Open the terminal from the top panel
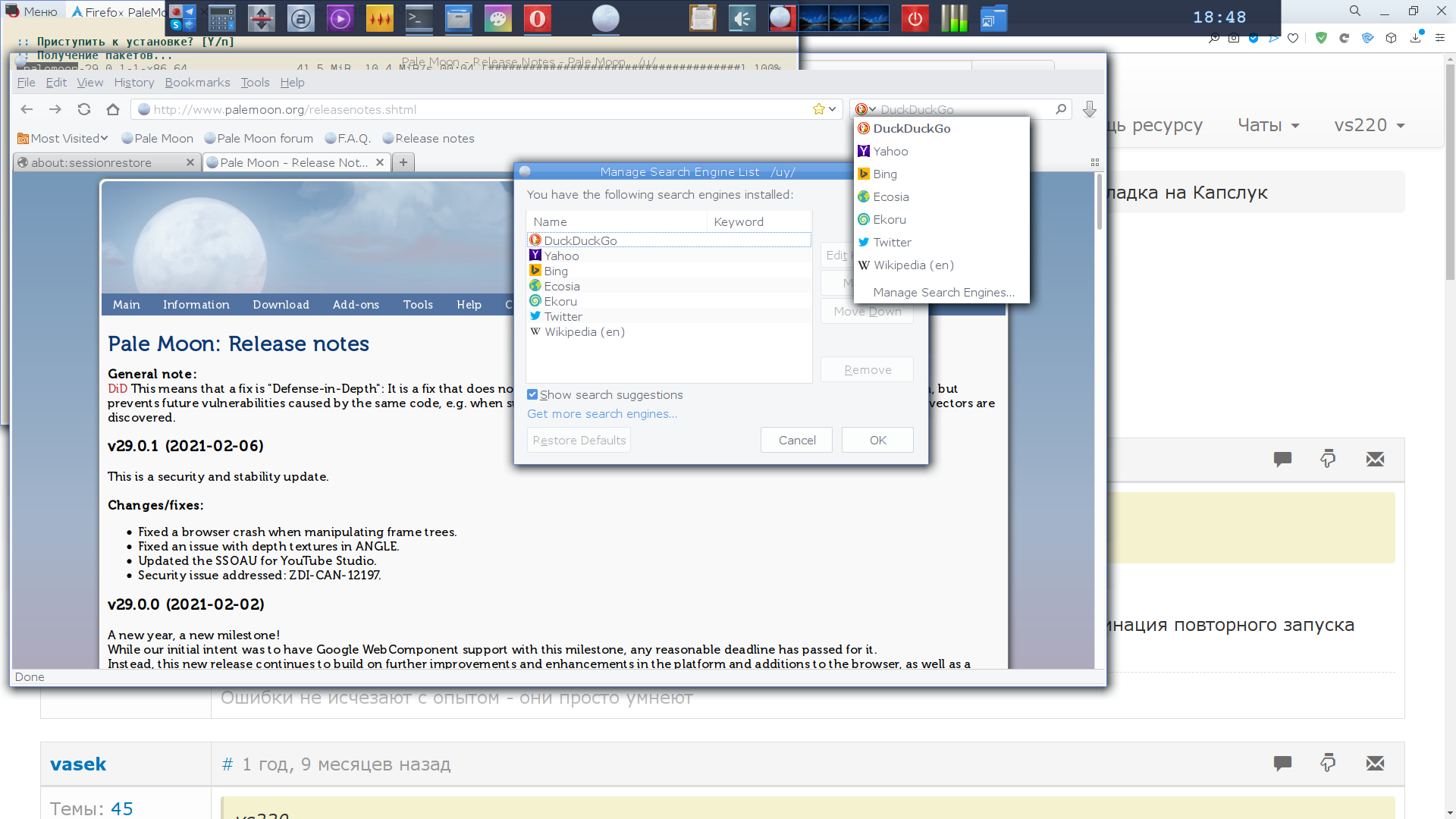The image size is (1456, 819). point(419,18)
